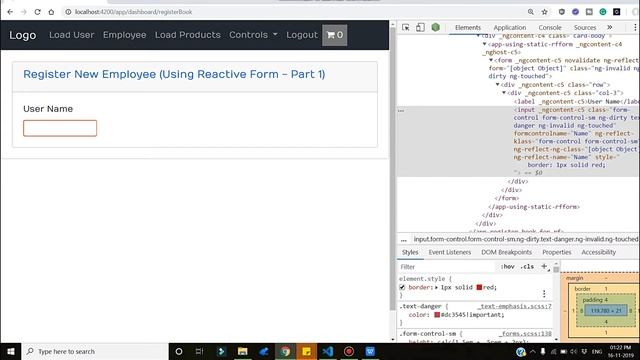
Task: Activate the DevTools inspect element picker
Action: (x=406, y=27)
